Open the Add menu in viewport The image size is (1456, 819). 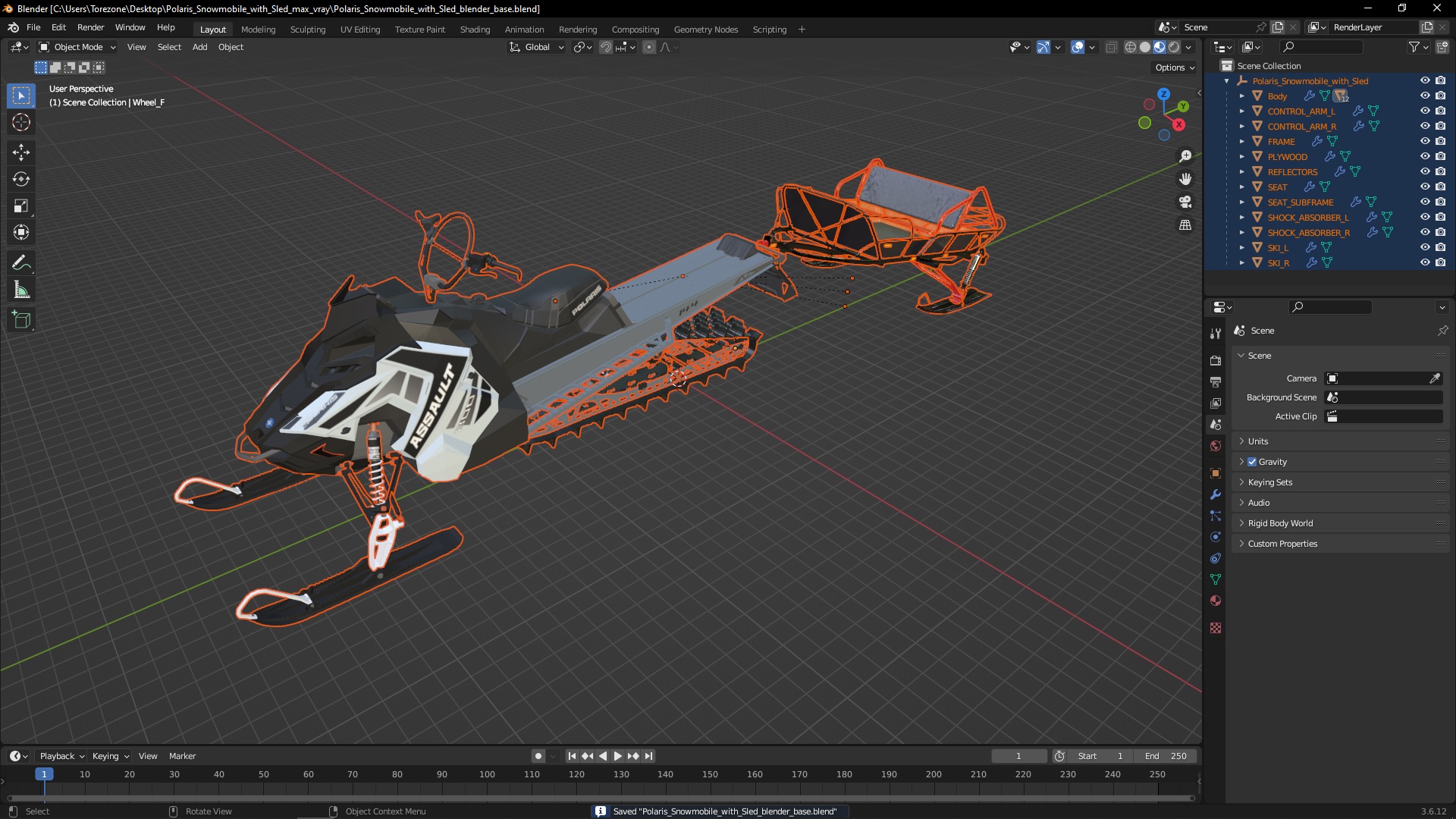click(199, 47)
